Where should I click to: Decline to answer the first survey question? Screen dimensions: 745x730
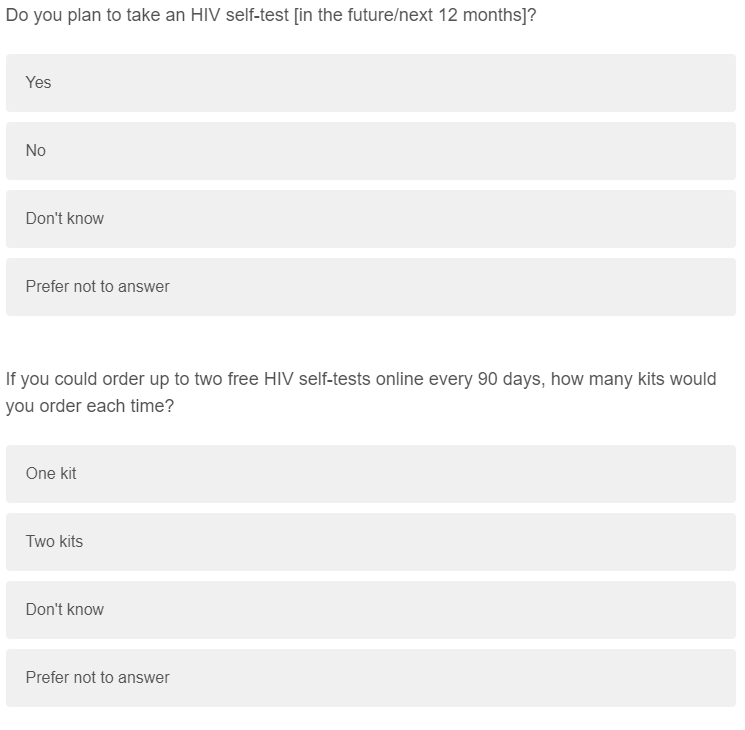(x=370, y=287)
